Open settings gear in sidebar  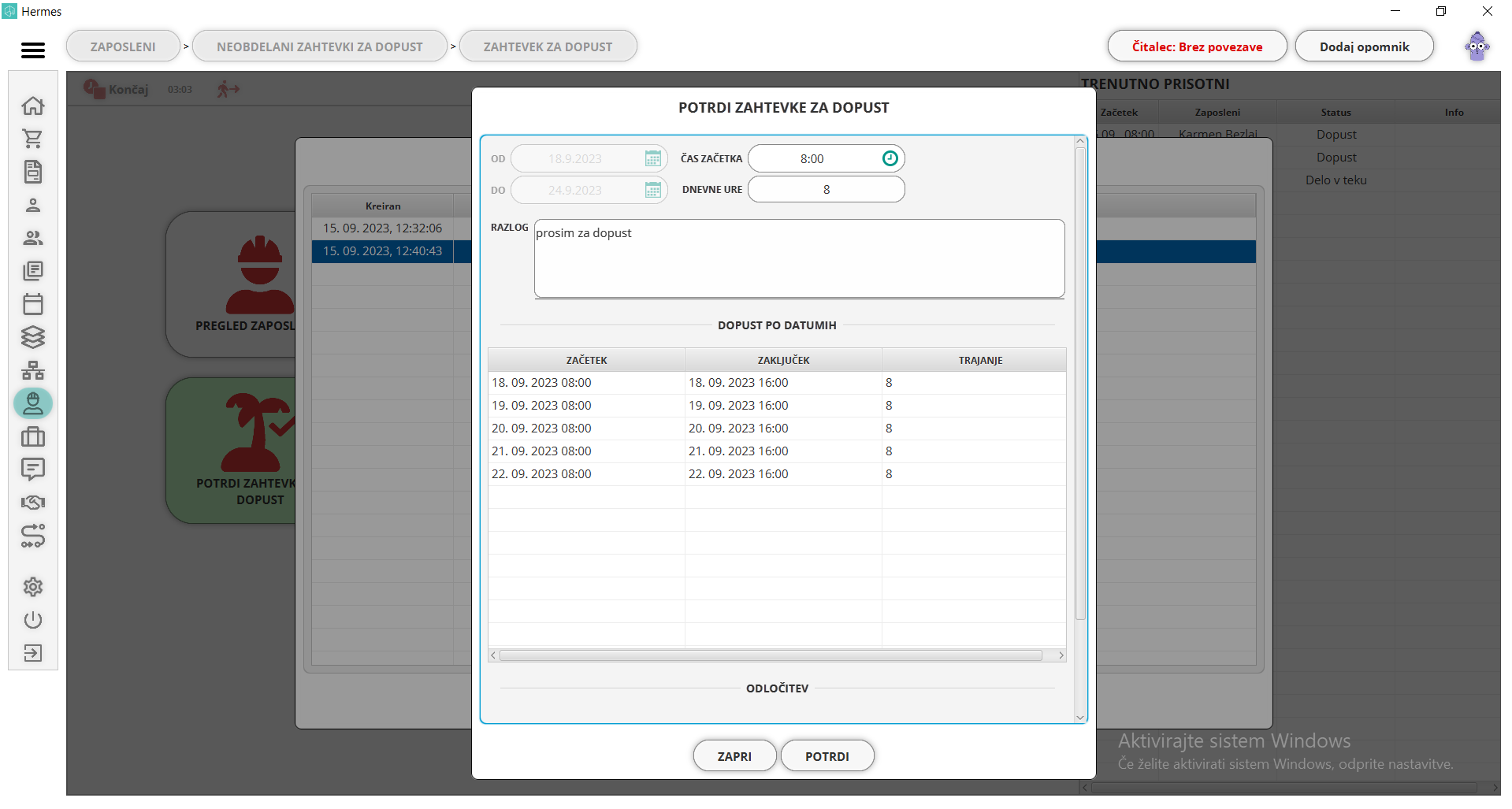click(33, 587)
